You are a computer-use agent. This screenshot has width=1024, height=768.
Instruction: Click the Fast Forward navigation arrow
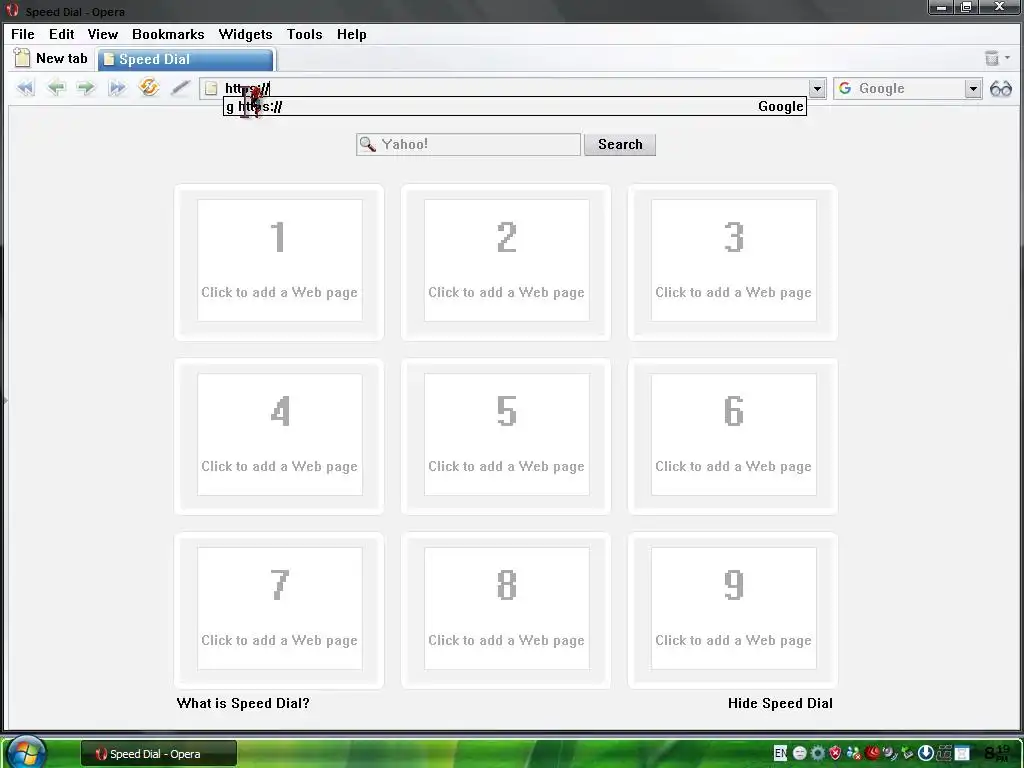click(x=117, y=88)
